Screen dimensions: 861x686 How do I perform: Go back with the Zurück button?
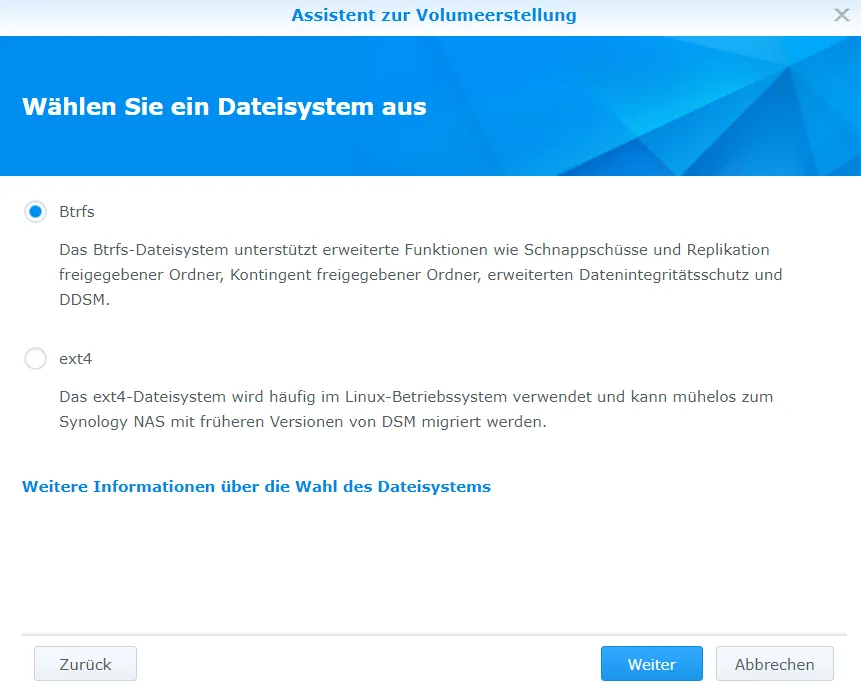(85, 663)
